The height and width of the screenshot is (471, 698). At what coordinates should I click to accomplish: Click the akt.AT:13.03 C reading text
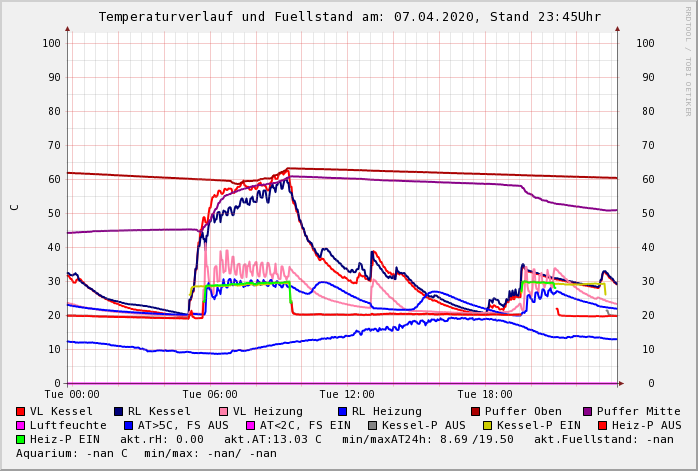pos(272,439)
